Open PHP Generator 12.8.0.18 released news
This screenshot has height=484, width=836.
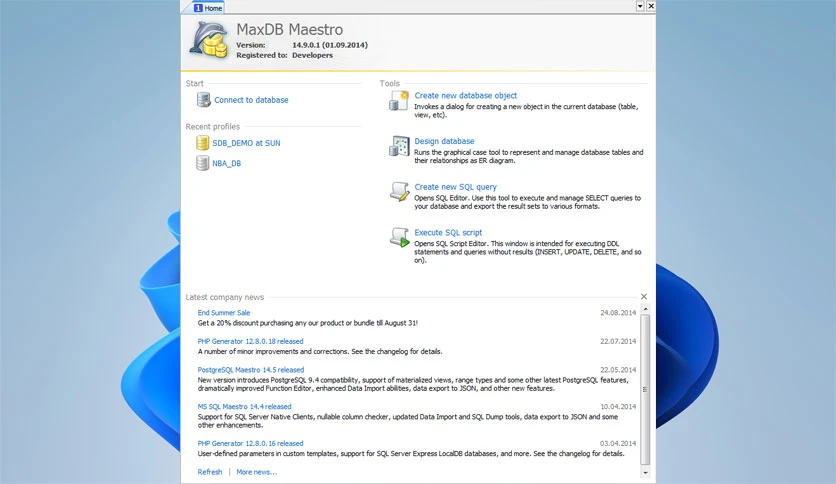pyautogui.click(x=250, y=341)
